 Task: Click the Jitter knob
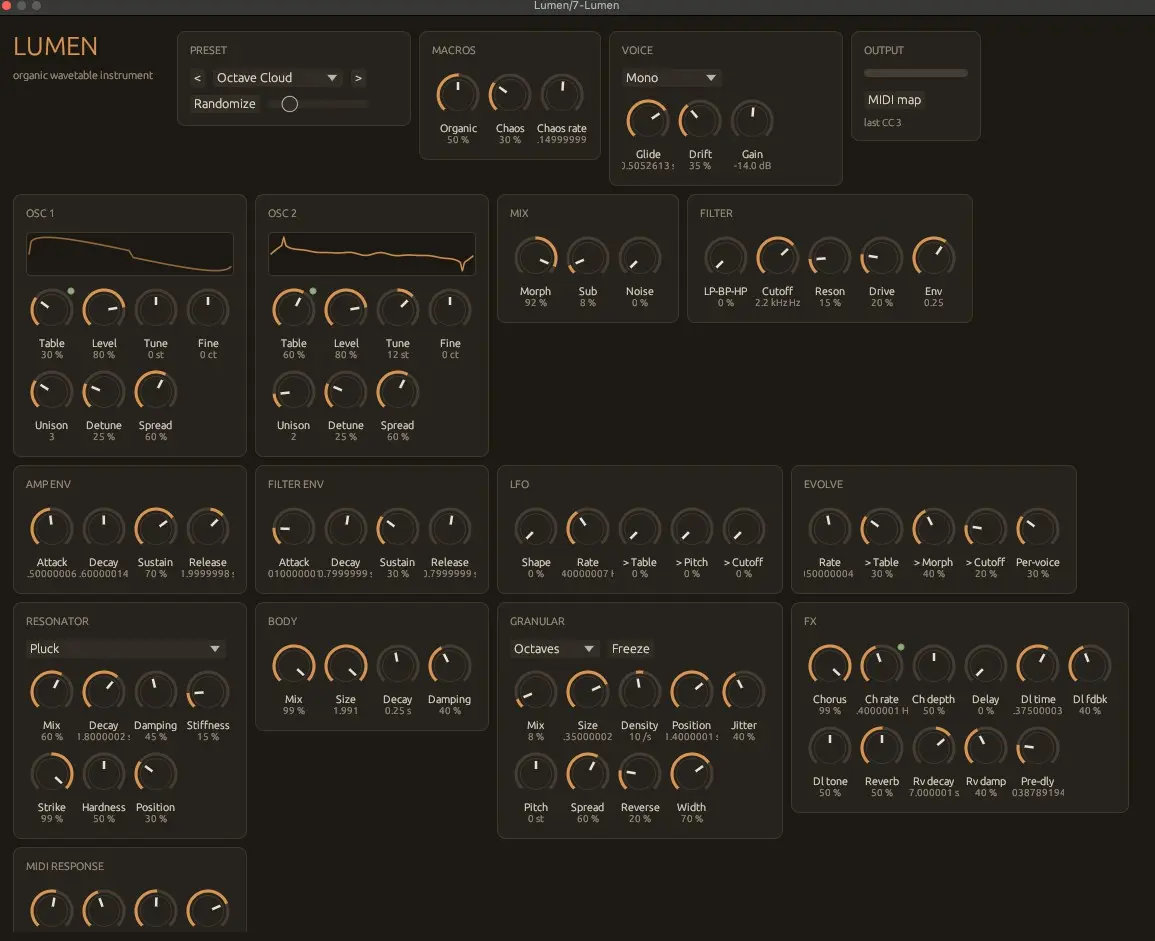[x=744, y=691]
